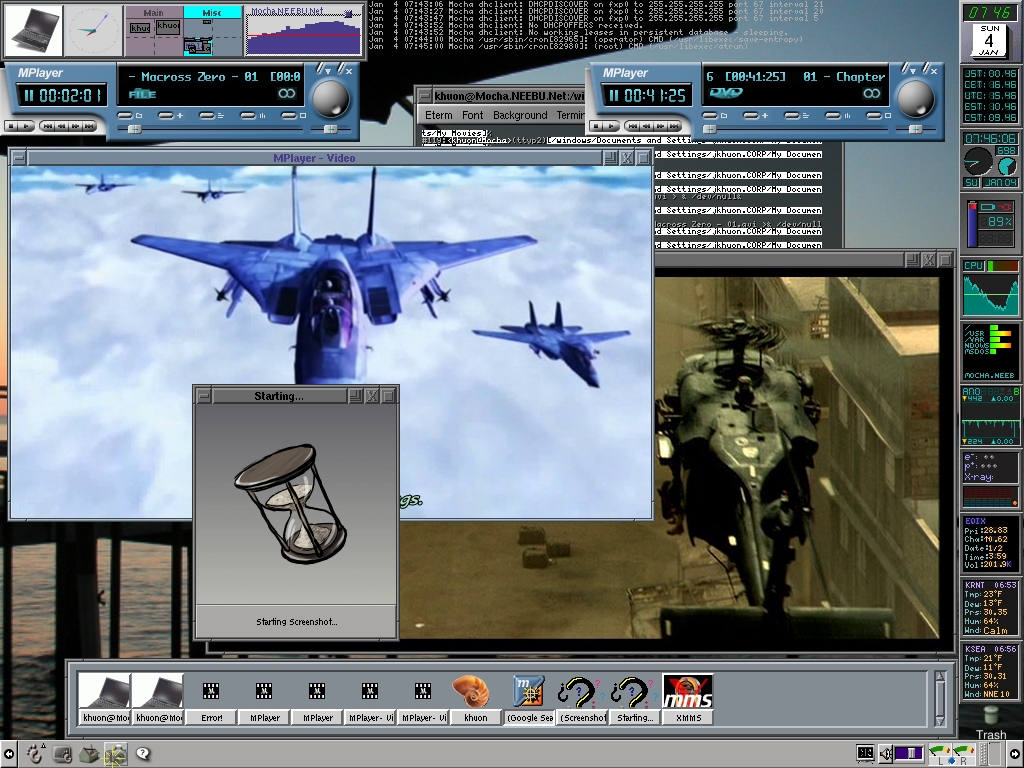Click seek bar handle in Macross Zero MPlayer
This screenshot has width=1024, height=768.
point(135,129)
